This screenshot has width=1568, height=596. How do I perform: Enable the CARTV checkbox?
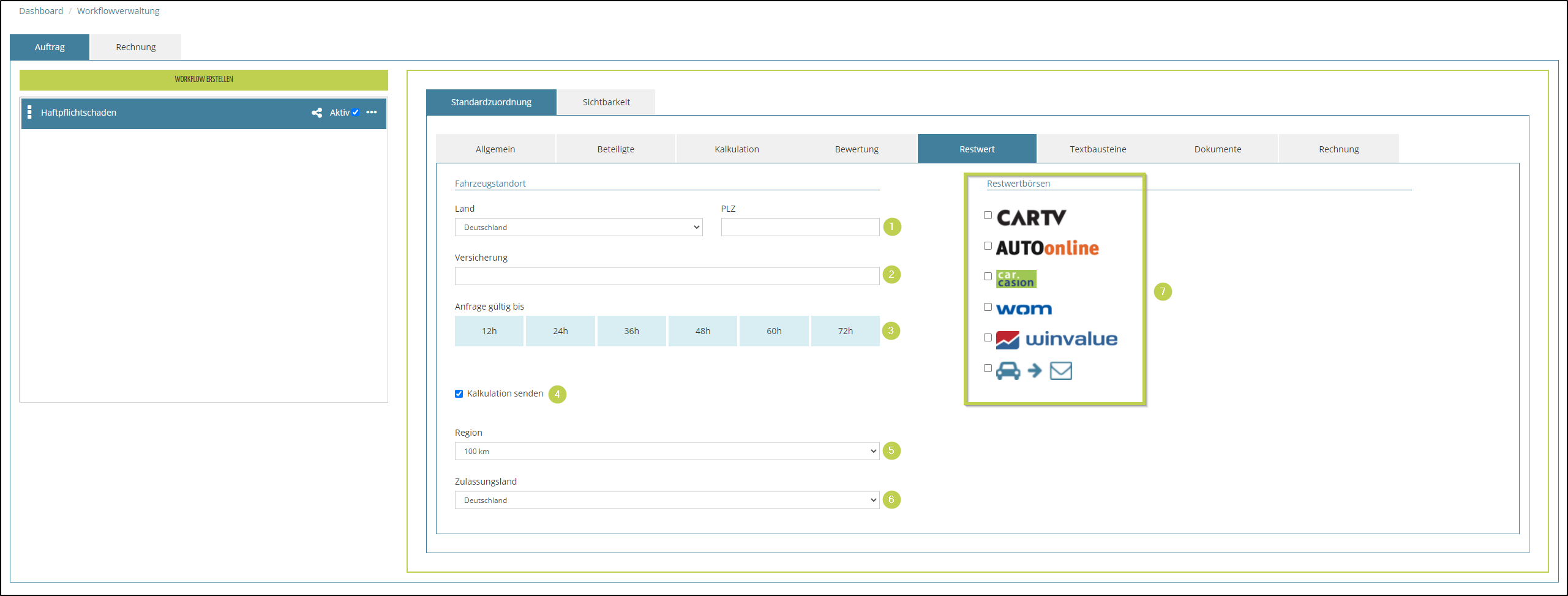click(x=988, y=215)
